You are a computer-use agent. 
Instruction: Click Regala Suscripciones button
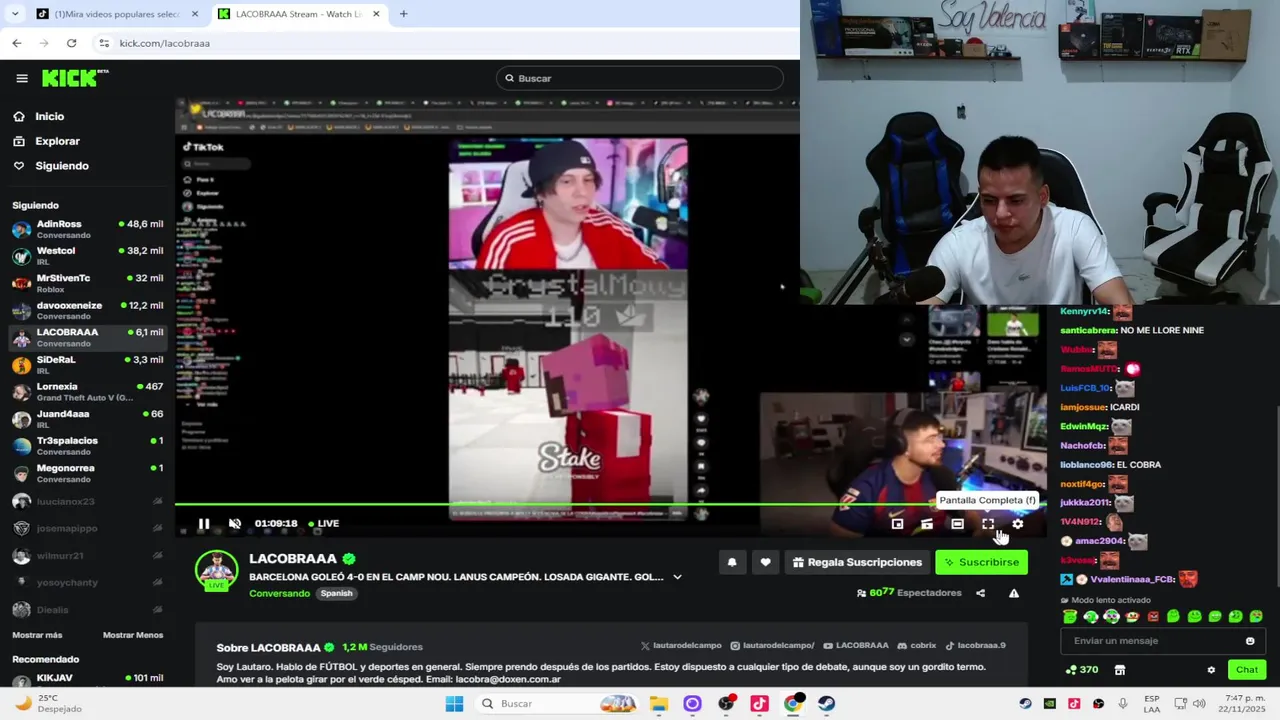857,562
